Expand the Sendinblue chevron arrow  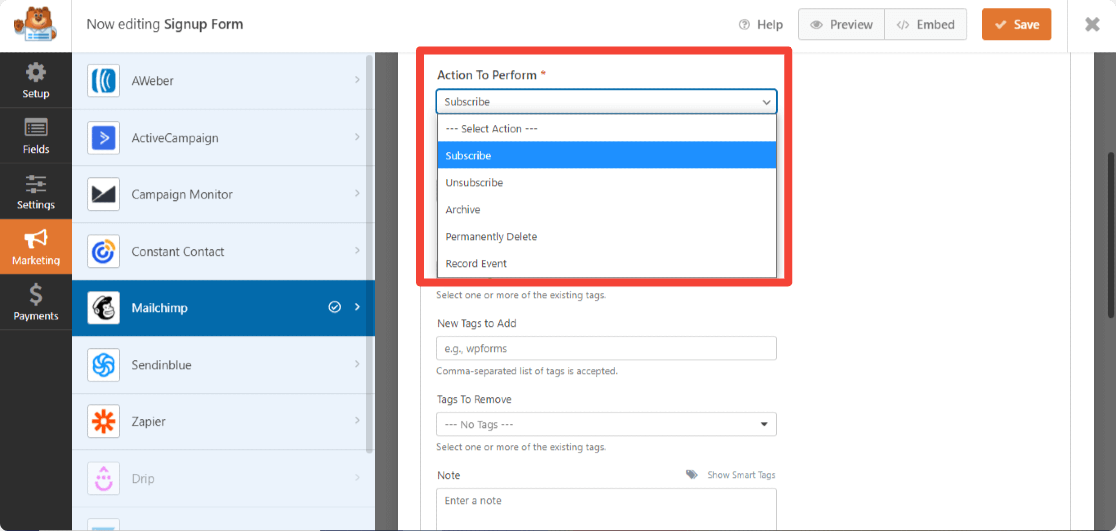point(357,364)
